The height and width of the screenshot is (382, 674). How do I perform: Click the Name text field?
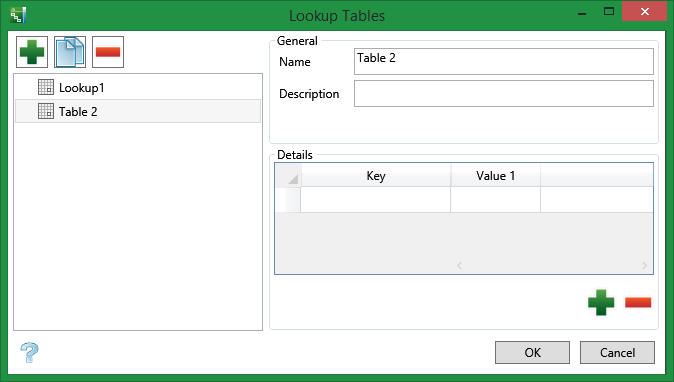[504, 61]
